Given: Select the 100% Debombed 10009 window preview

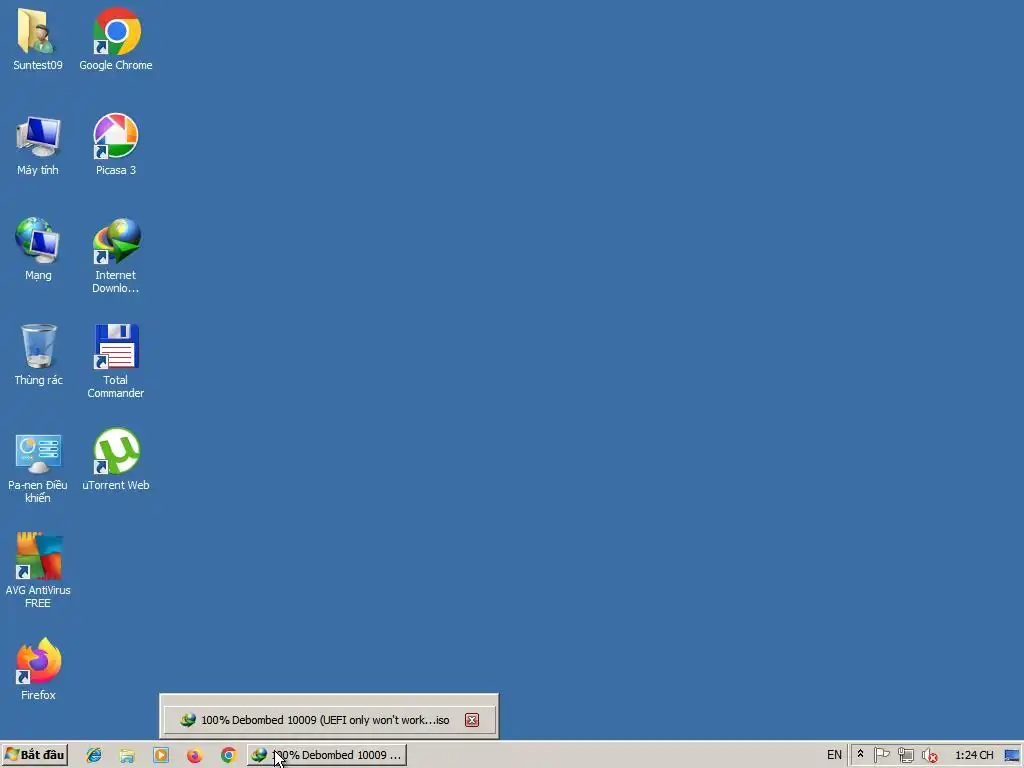Looking at the screenshot, I should 329,720.
